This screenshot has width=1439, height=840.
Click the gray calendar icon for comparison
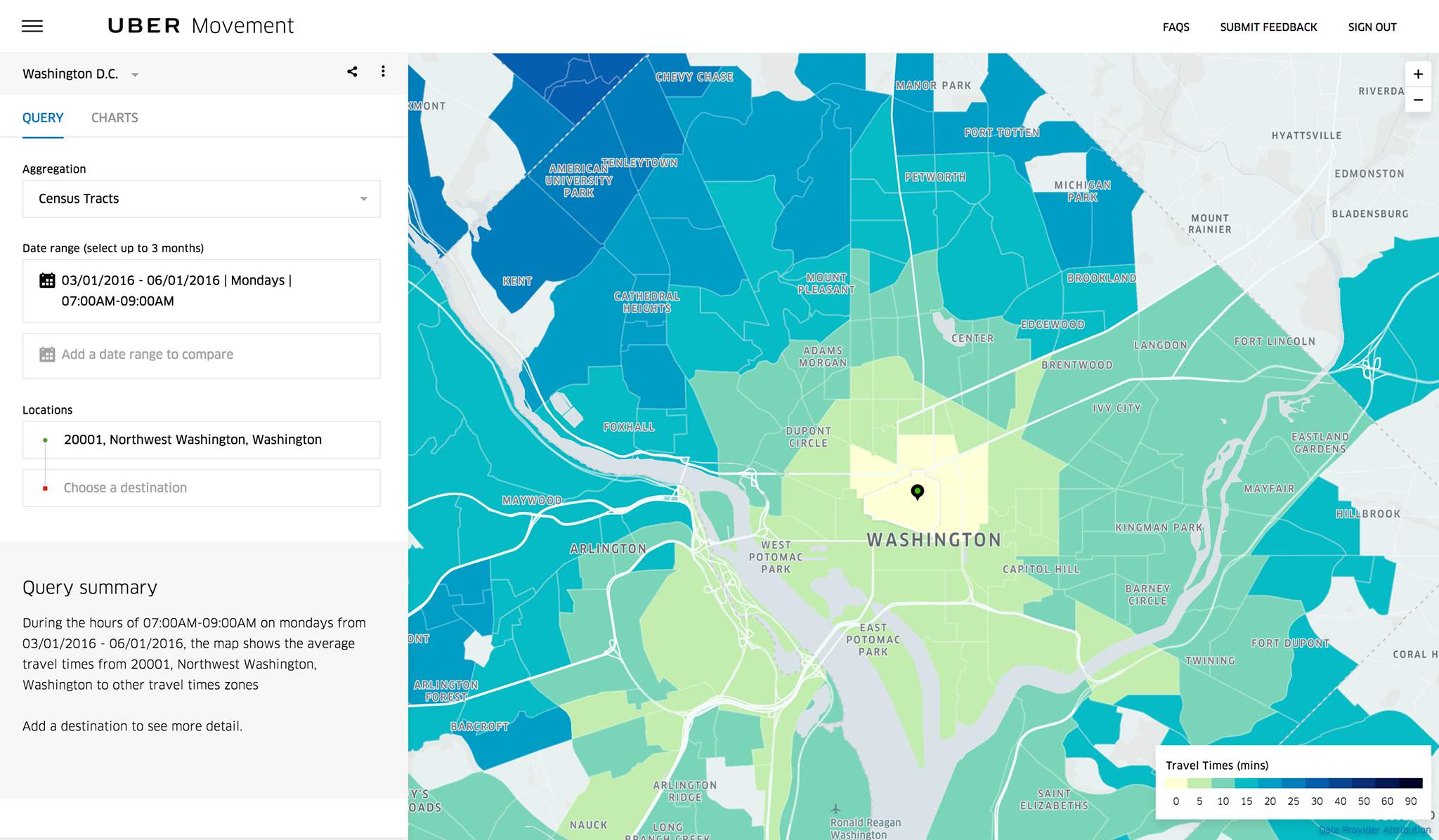(x=47, y=355)
